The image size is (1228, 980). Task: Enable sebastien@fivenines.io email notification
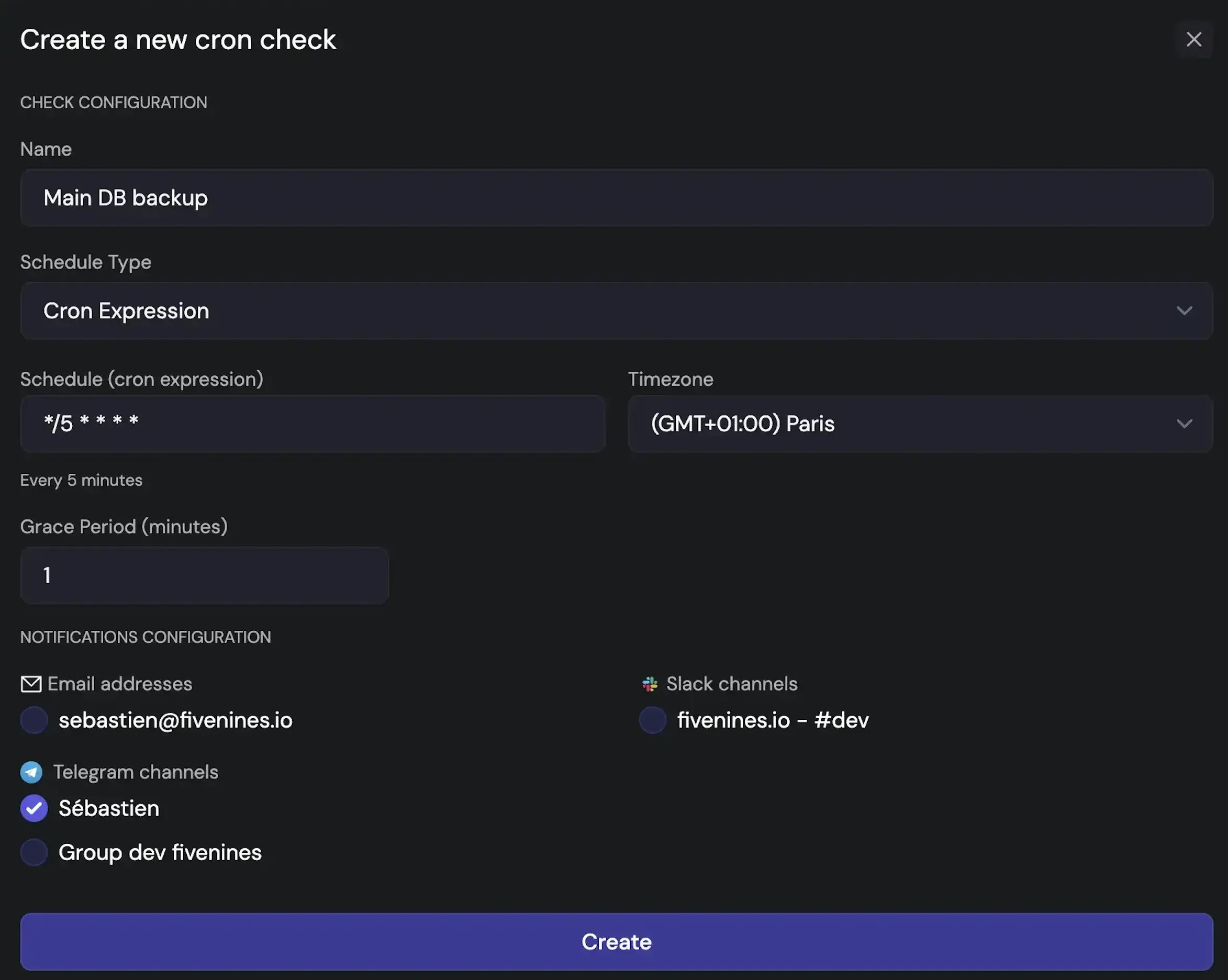point(34,720)
